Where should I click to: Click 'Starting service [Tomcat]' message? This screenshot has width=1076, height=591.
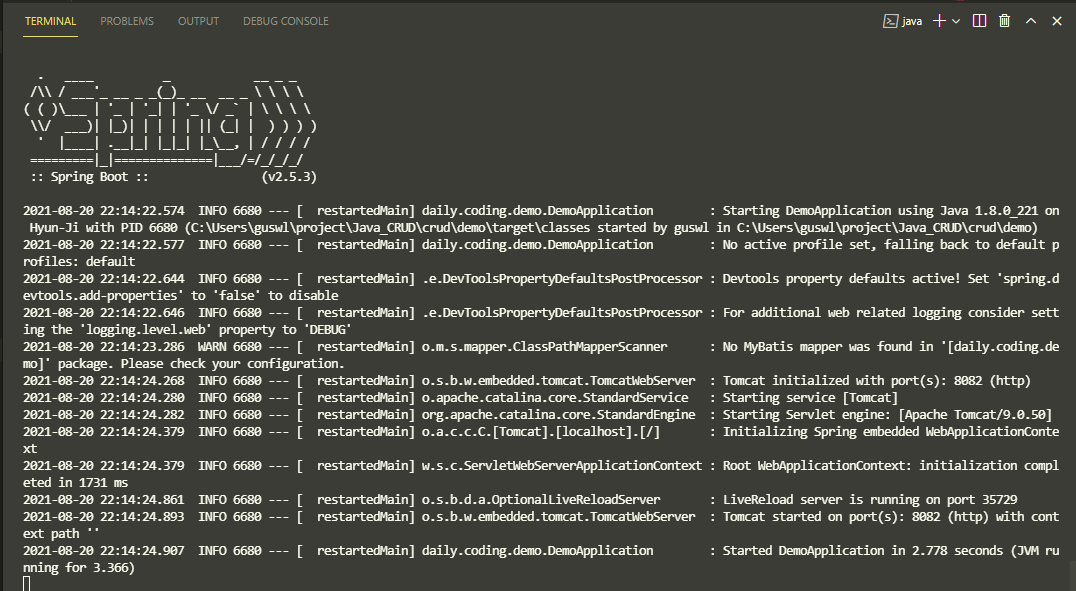(810, 398)
